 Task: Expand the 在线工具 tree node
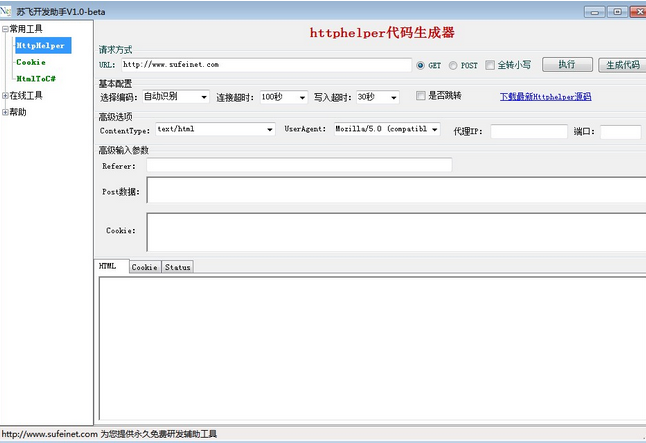pos(5,96)
